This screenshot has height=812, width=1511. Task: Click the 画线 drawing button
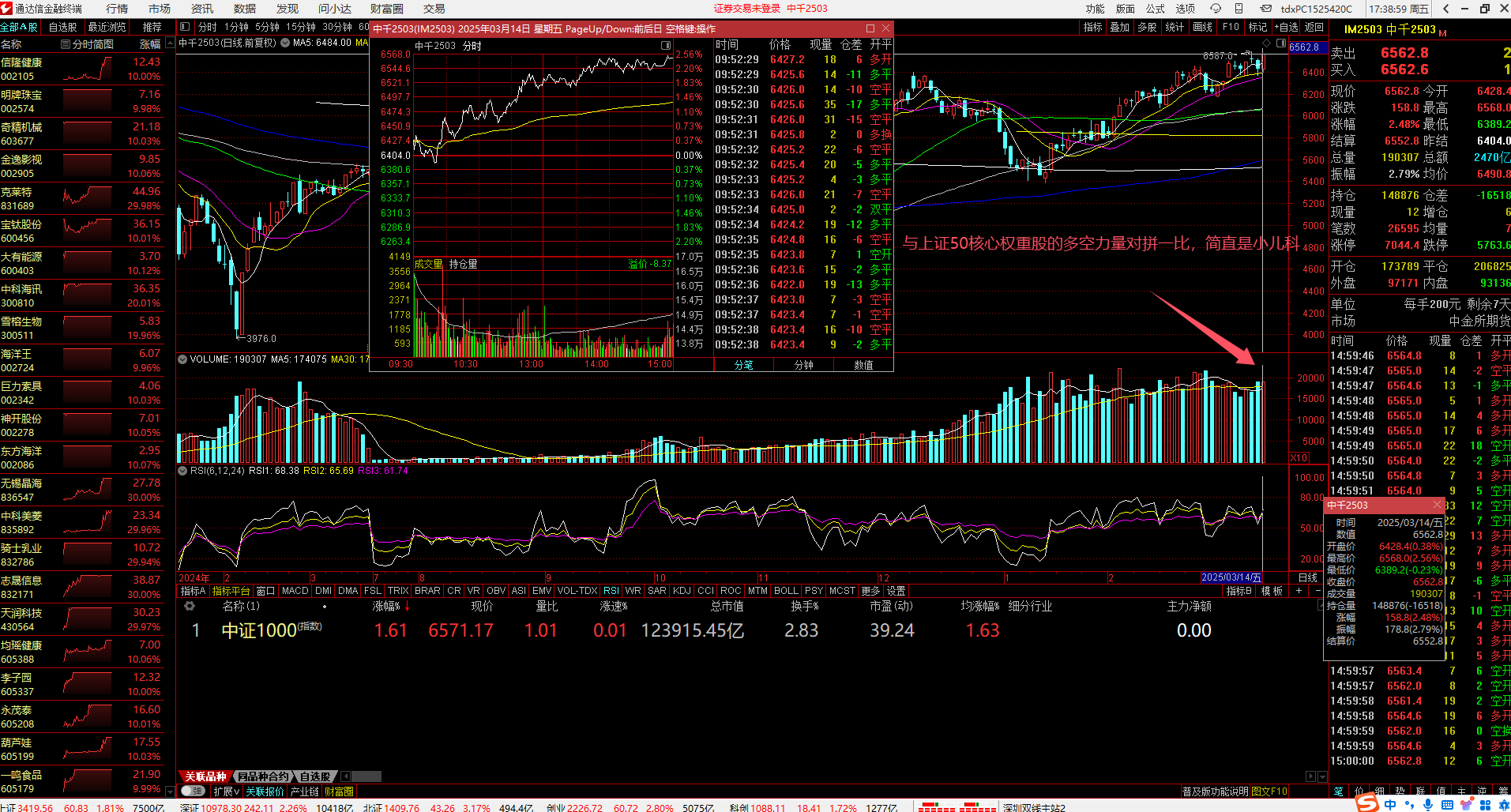[1202, 27]
